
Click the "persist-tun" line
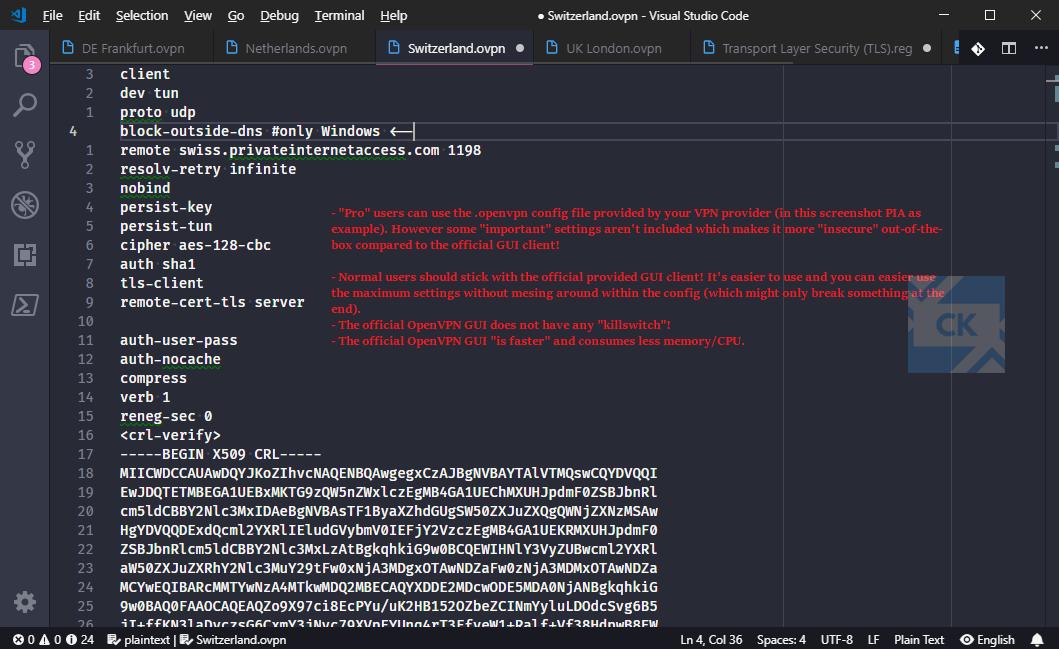[166, 226]
